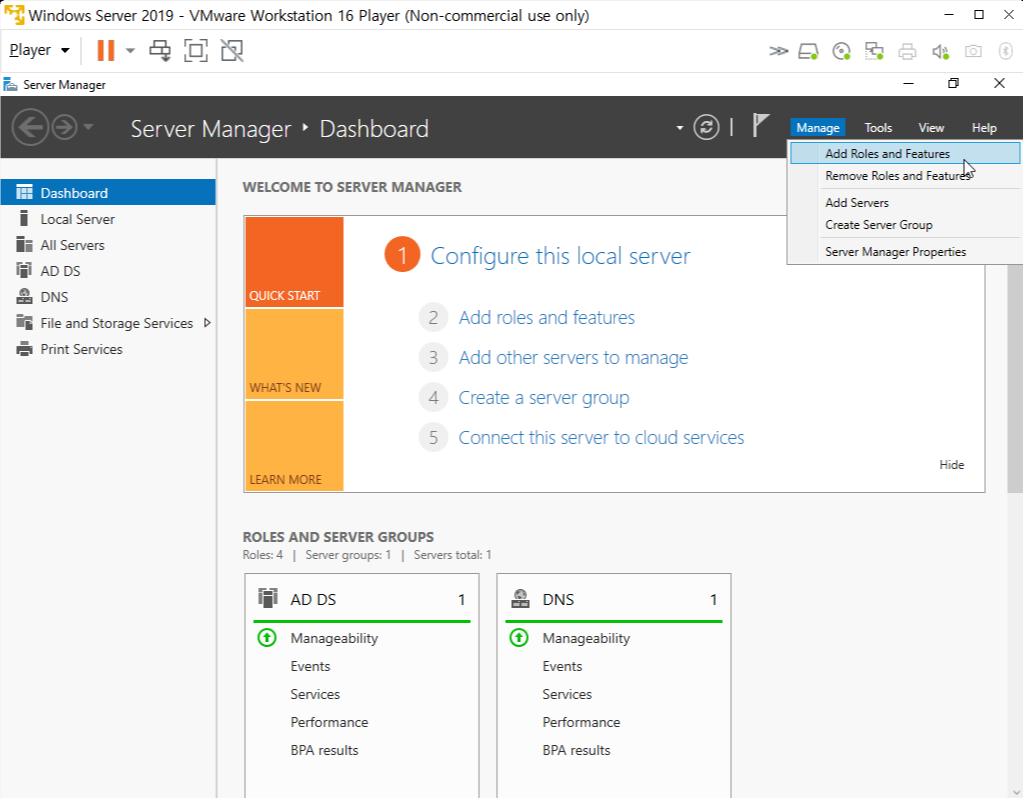Select the QUICK START tile
Screen dimensions: 1023x798
[294, 262]
